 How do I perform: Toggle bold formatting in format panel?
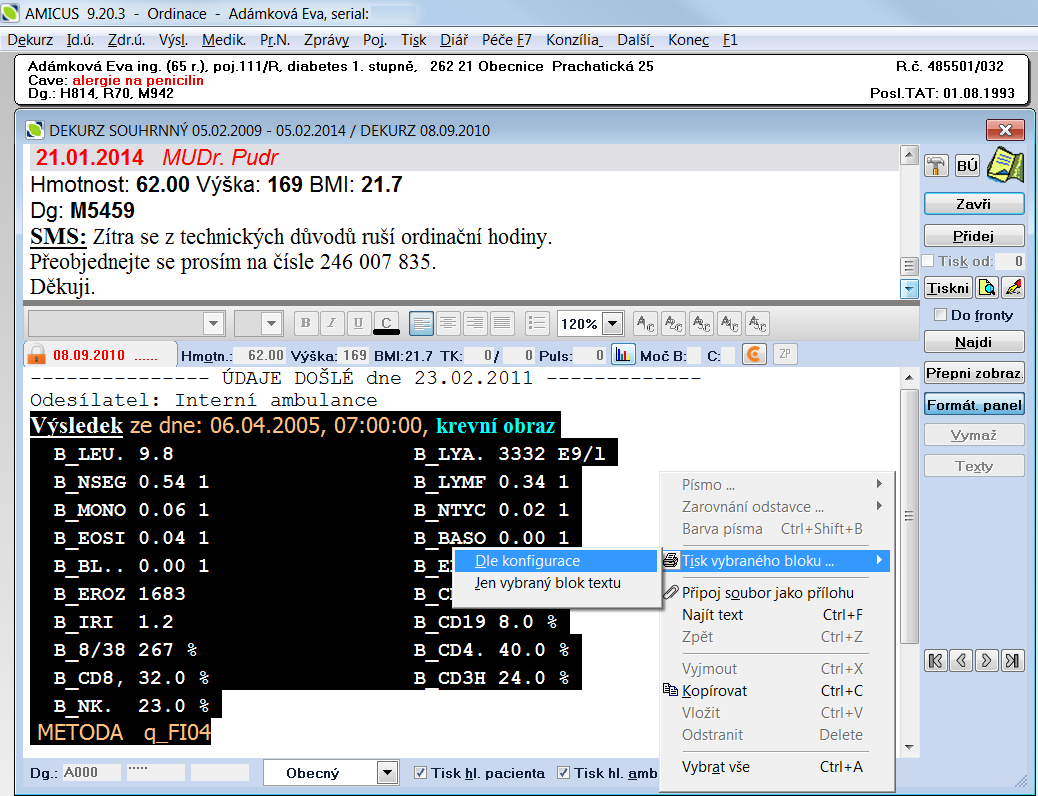305,323
